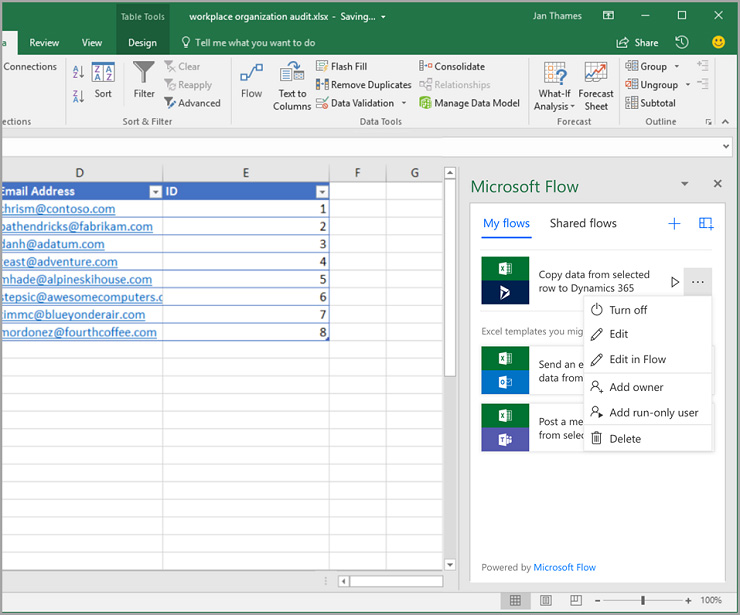Choose Edit from flow menu
The width and height of the screenshot is (740, 615).
pyautogui.click(x=648, y=334)
